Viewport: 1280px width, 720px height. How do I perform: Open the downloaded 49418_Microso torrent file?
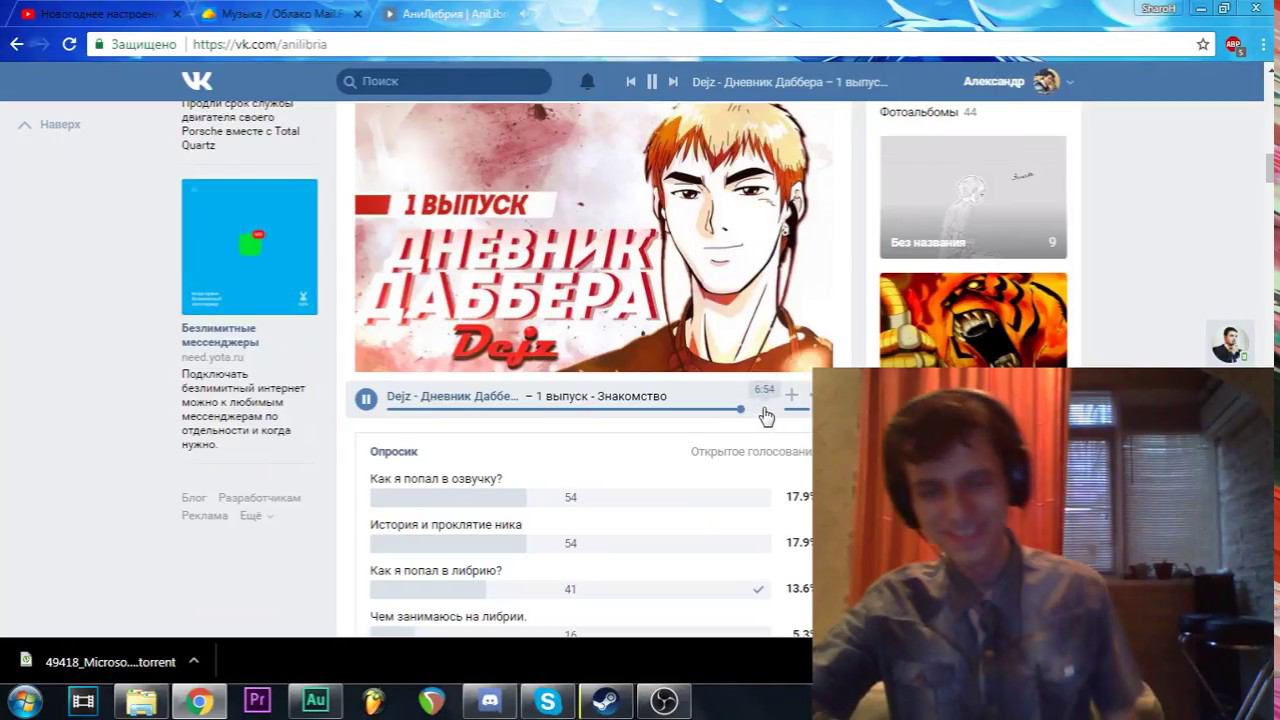[98, 662]
